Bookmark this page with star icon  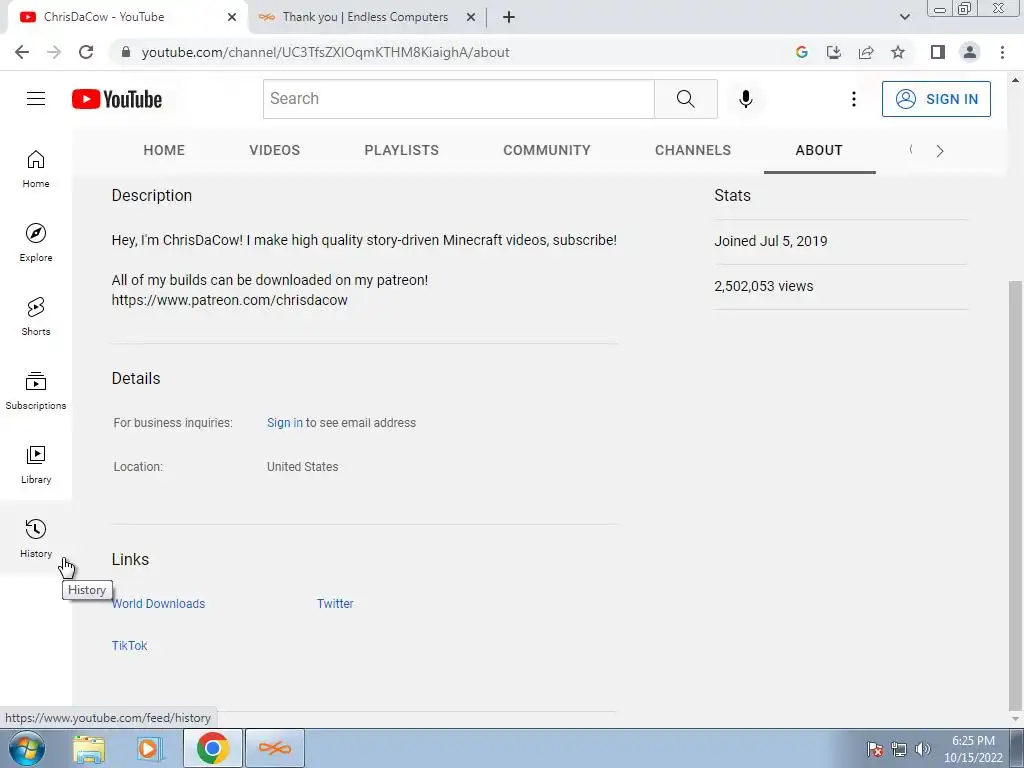(x=898, y=52)
